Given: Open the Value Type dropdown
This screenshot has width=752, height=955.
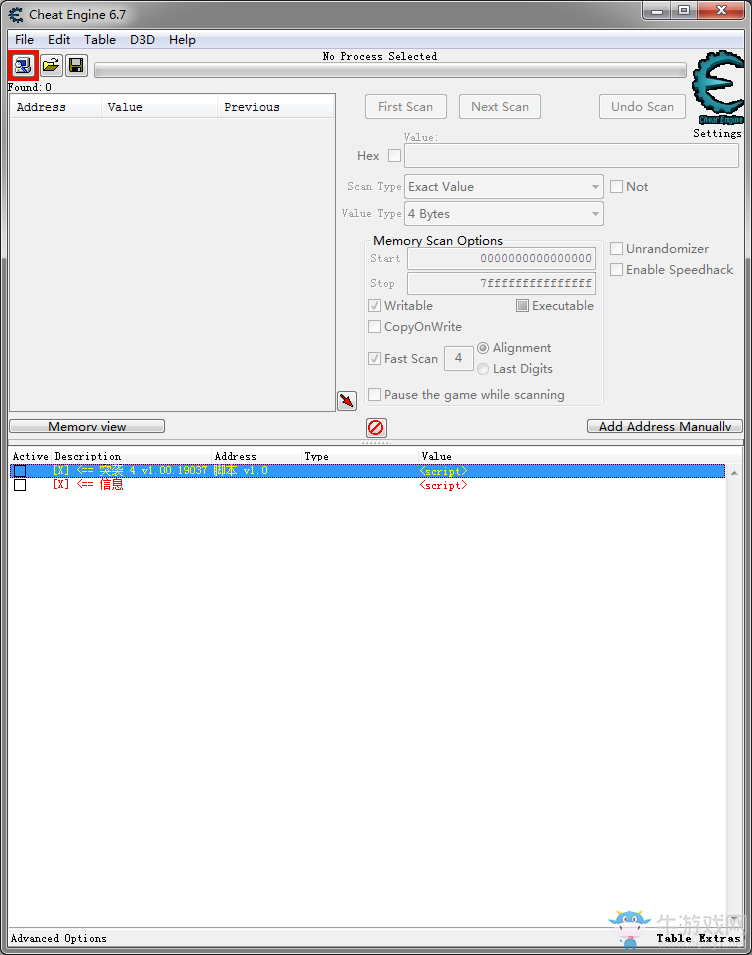Looking at the screenshot, I should tap(504, 214).
